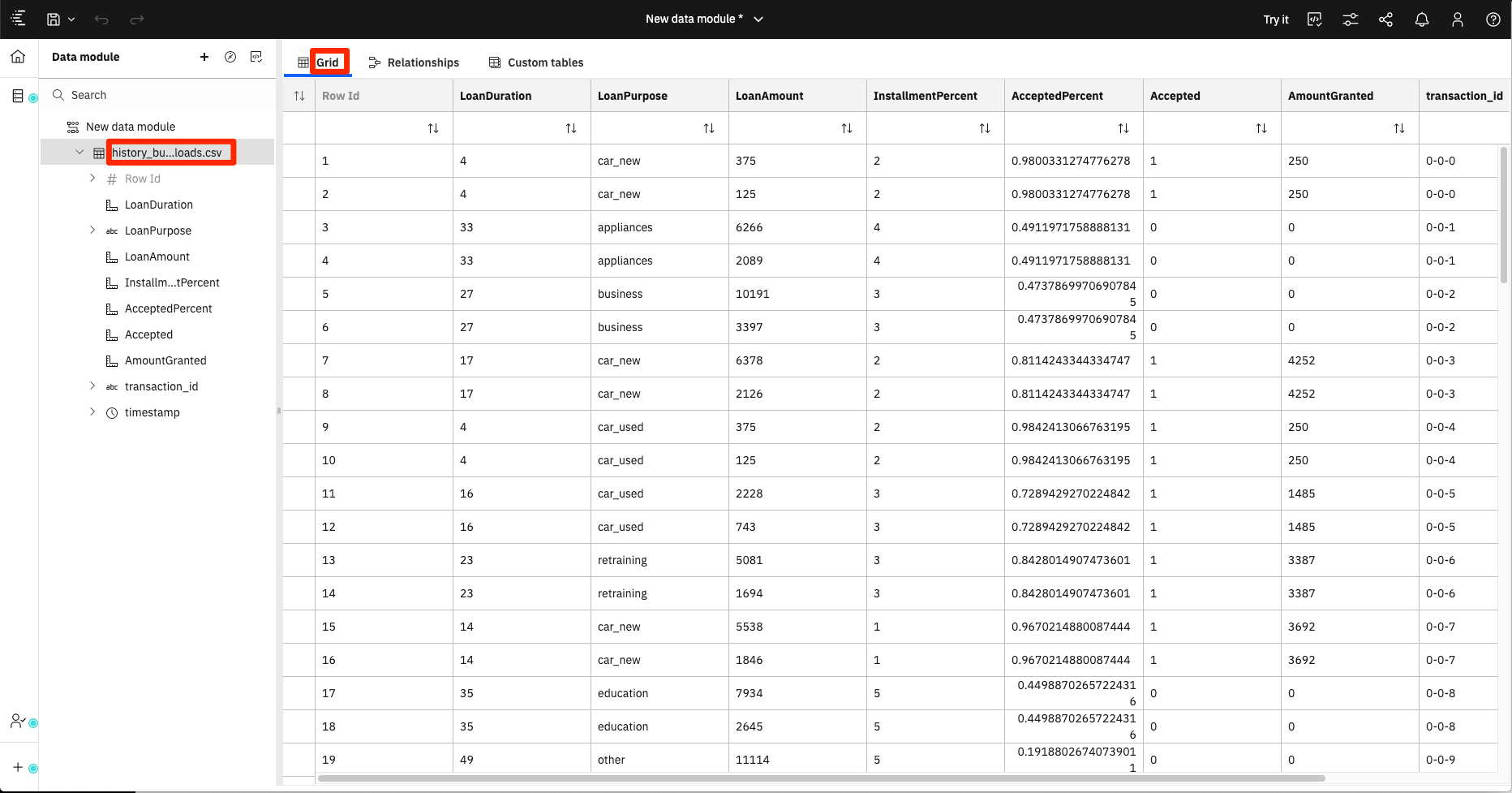Sort by Accepted column
This screenshot has height=793, width=1512.
[1261, 128]
